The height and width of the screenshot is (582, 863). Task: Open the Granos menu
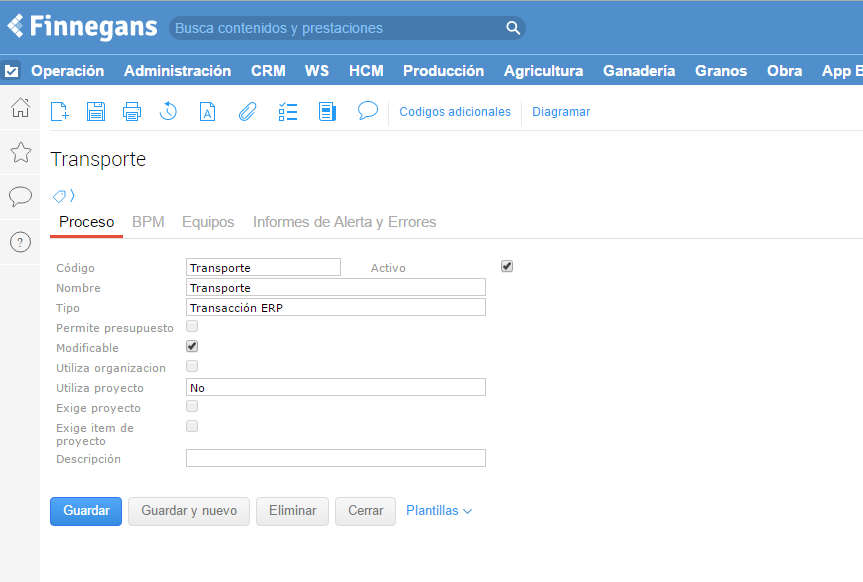(x=721, y=71)
